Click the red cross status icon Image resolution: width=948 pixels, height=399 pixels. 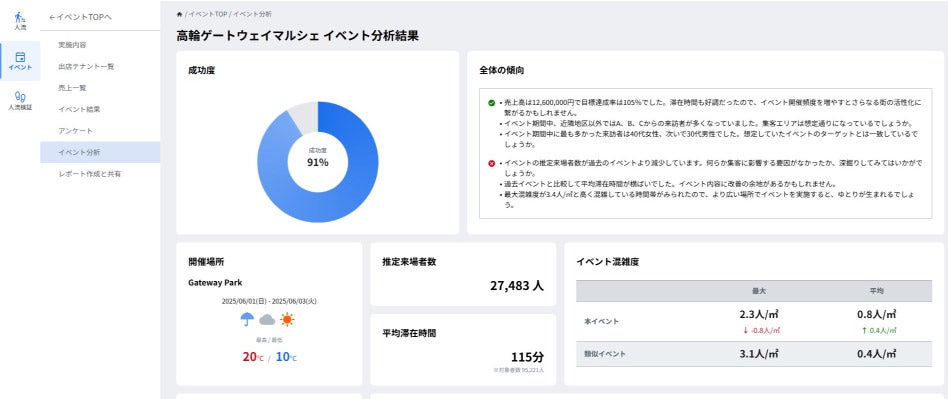point(492,163)
